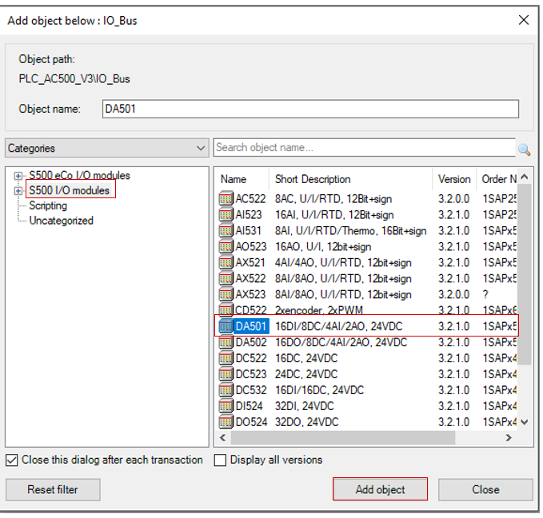Select '16DC, 24VDC' description text
This screenshot has height=518, width=543.
pos(306,359)
